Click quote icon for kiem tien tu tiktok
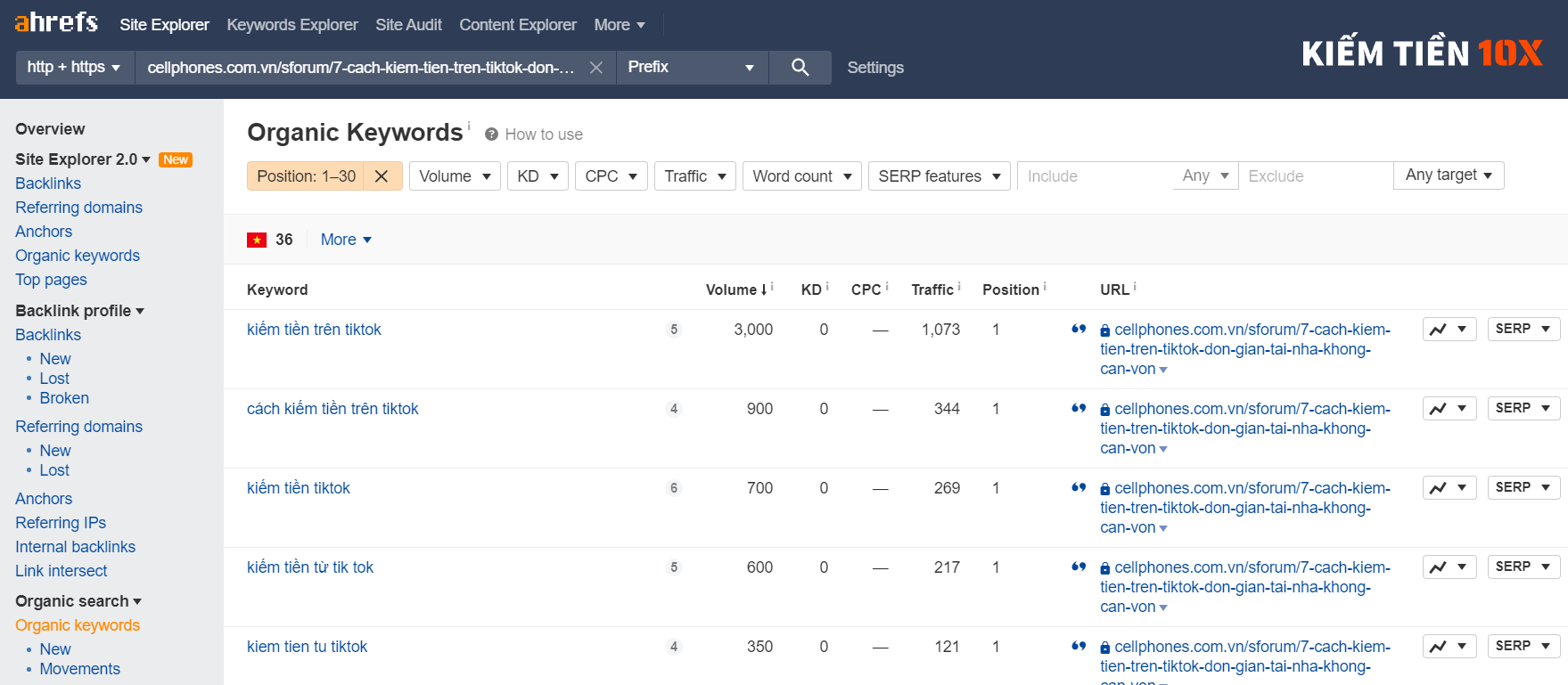The height and width of the screenshot is (685, 1568). [1079, 646]
